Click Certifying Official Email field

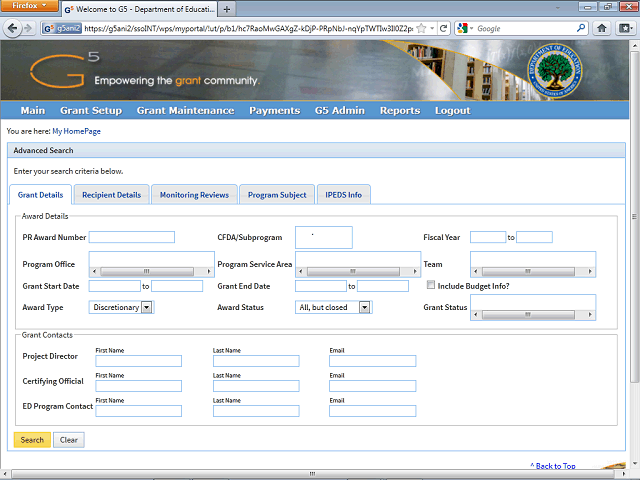point(373,386)
